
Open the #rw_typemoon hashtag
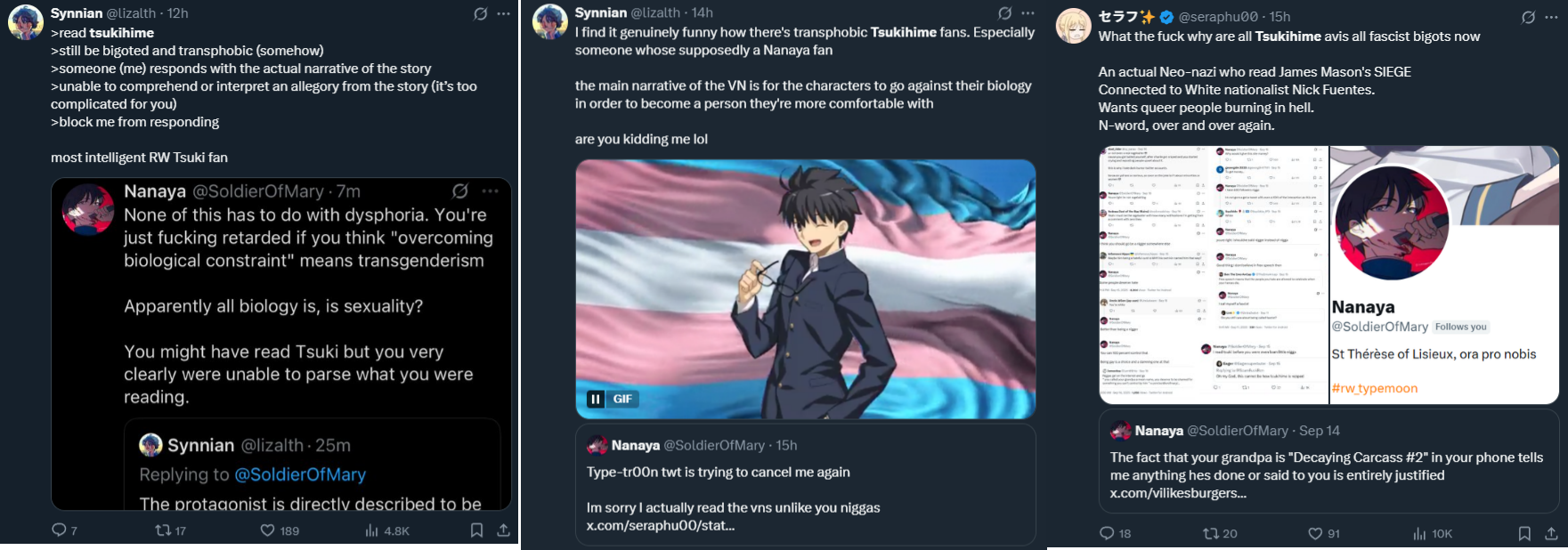pyautogui.click(x=1375, y=388)
